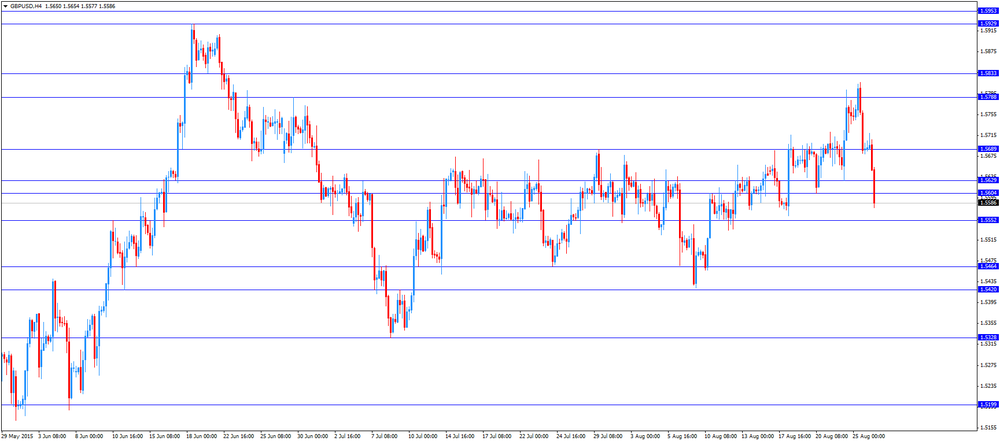Click the 1.5155 price axis tick
1000x441 pixels.
pos(987,428)
